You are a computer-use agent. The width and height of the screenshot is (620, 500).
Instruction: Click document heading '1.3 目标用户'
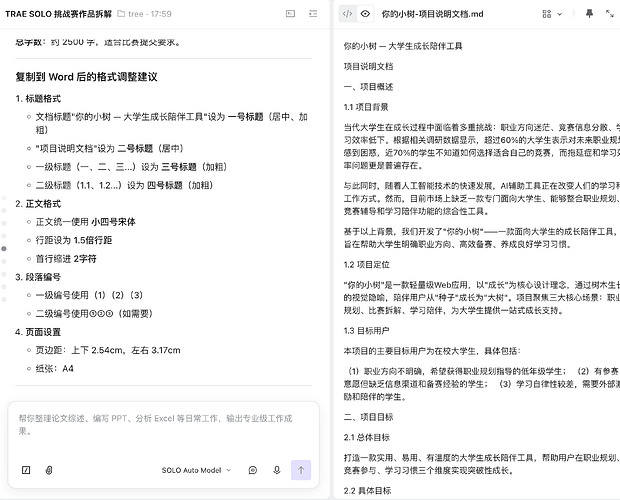coord(367,330)
